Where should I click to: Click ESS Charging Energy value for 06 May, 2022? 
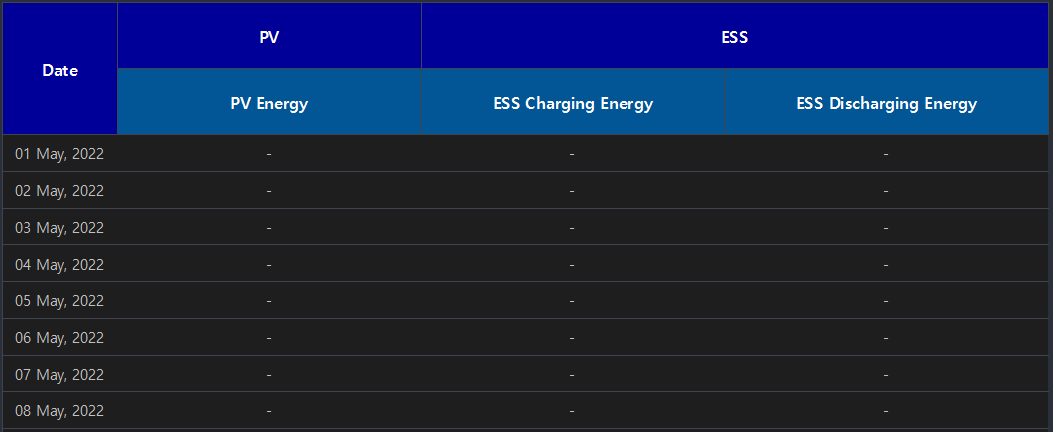click(573, 337)
